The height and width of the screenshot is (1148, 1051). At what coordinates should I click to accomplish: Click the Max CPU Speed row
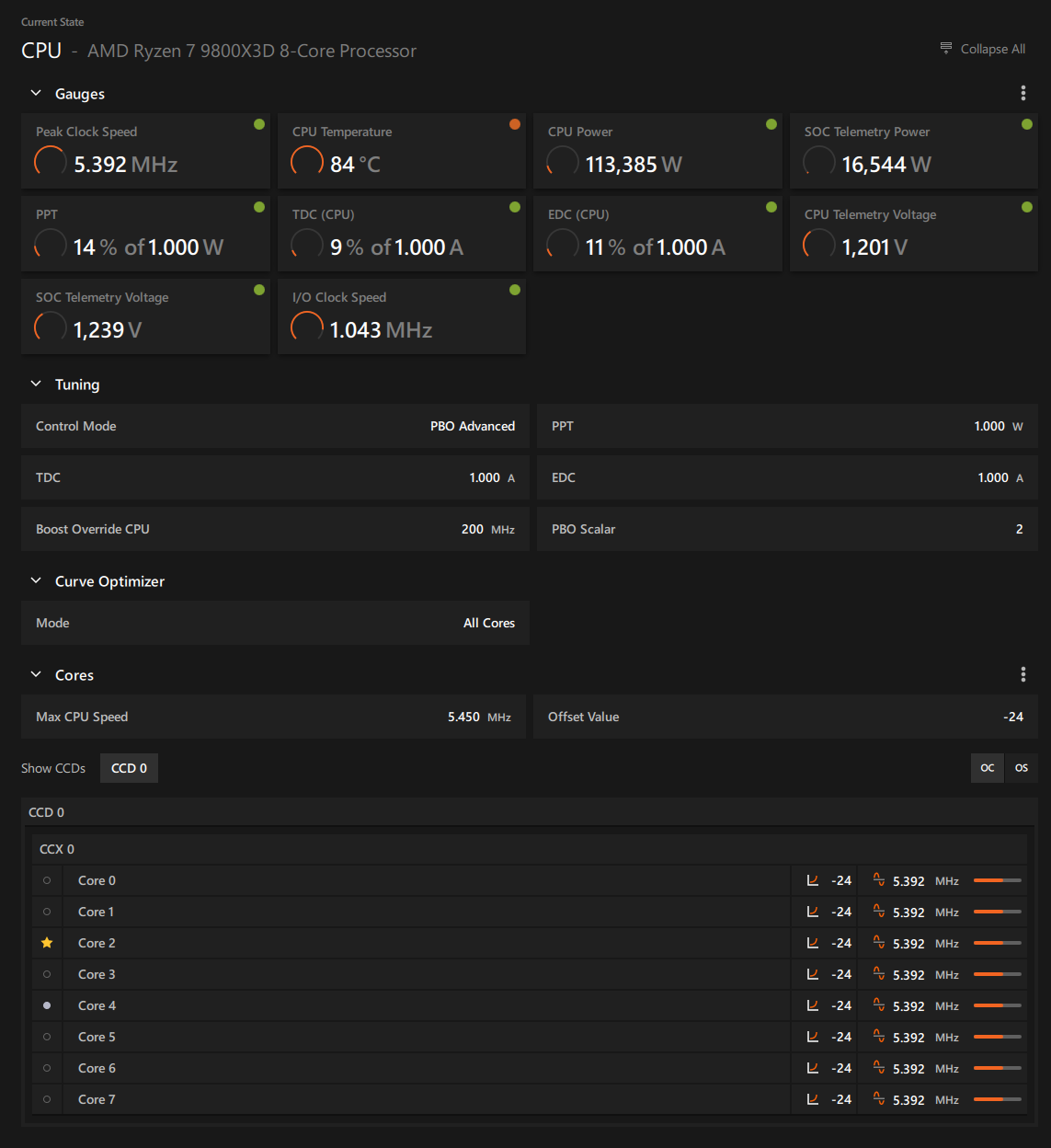click(x=273, y=717)
